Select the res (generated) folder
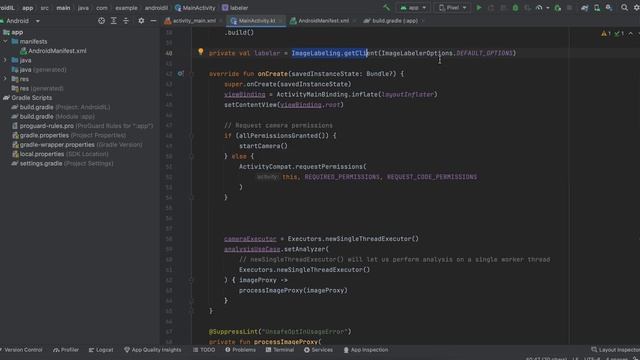 tap(38, 88)
